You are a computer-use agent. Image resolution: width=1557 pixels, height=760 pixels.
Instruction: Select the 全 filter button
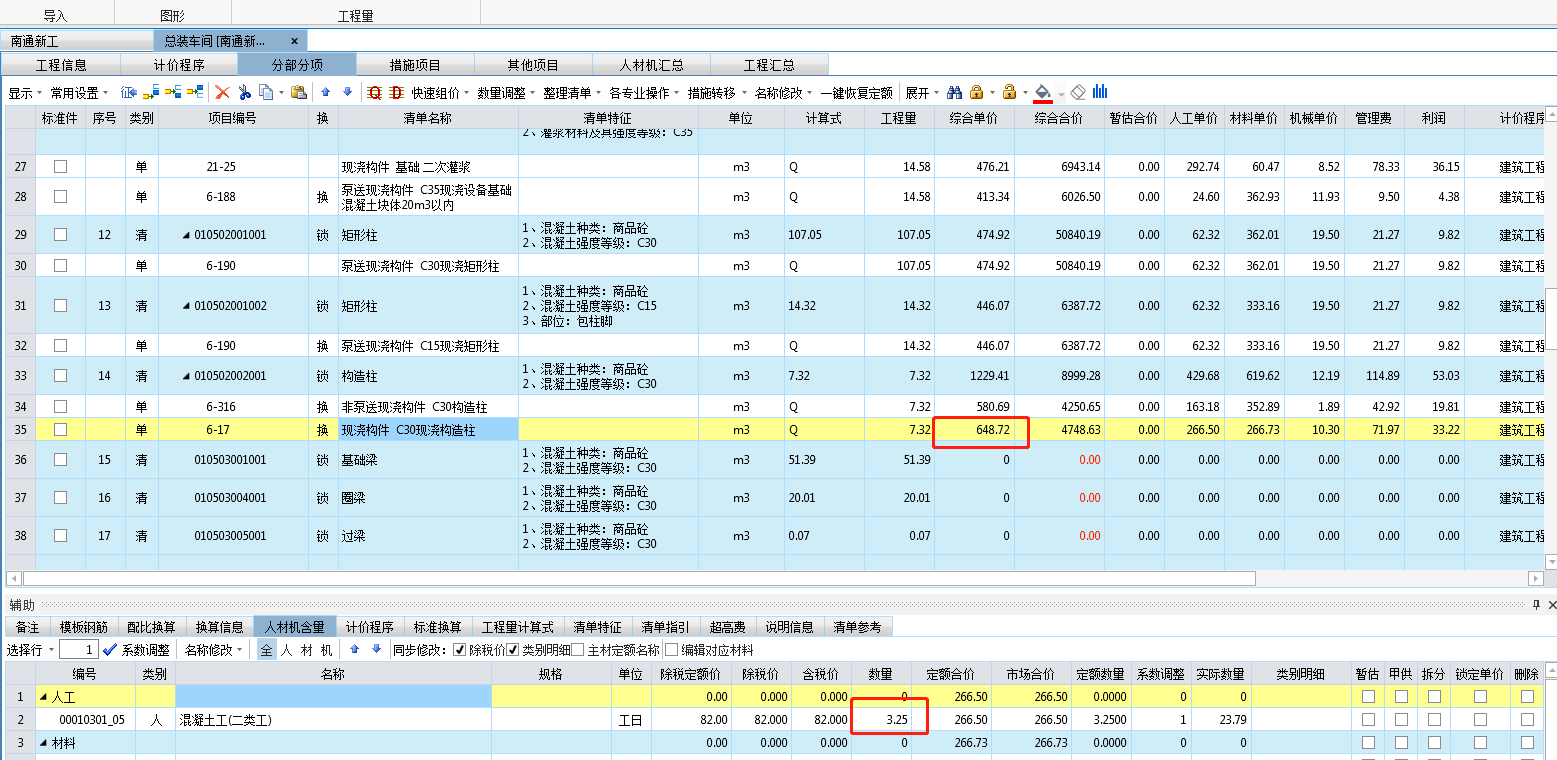coord(266,650)
